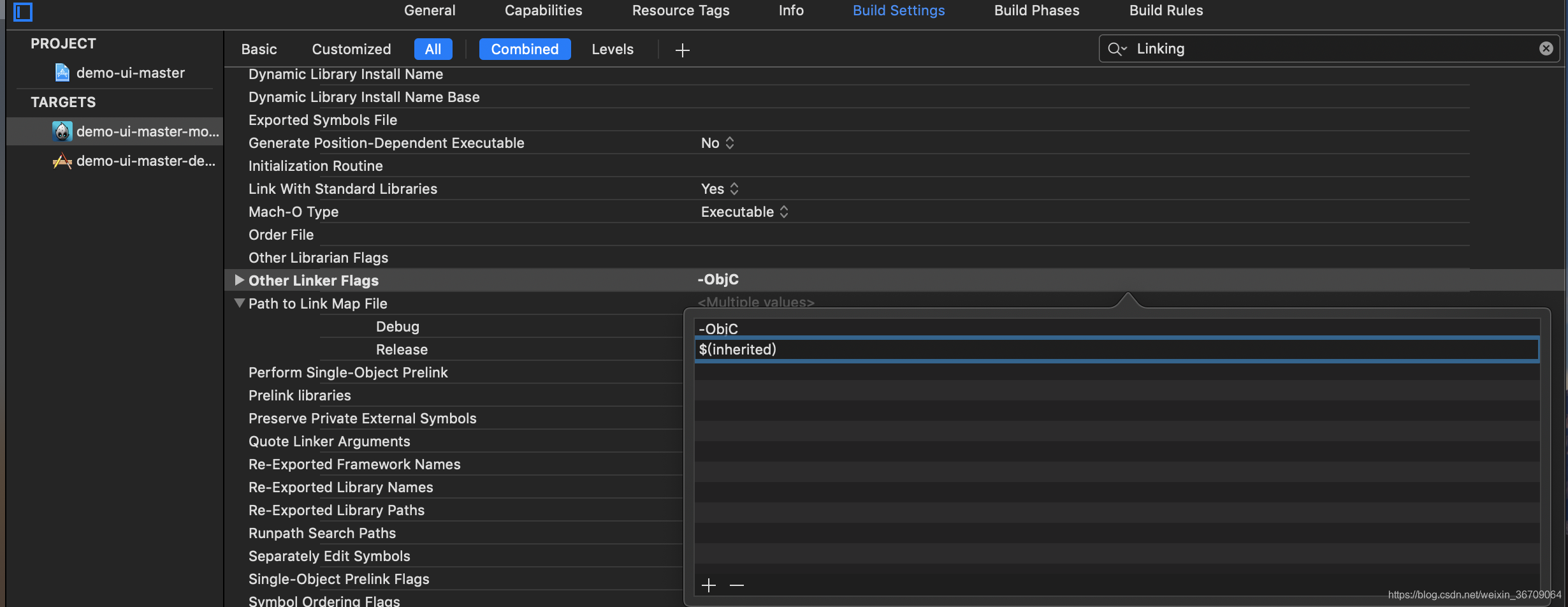Collapse the Path to Link Map File row
This screenshot has width=1568, height=607.
[x=240, y=303]
